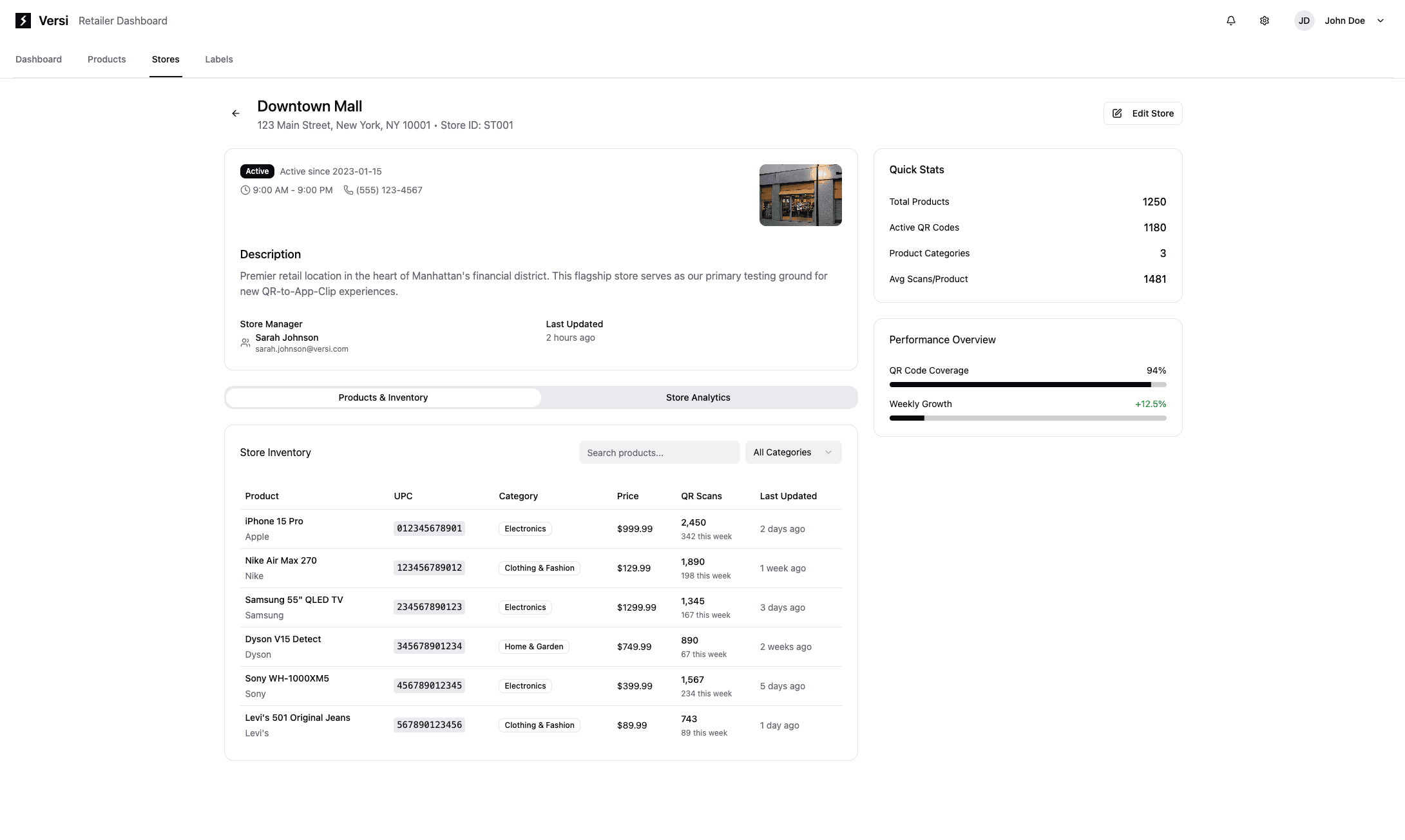This screenshot has height=840, width=1405.
Task: Click the Product column header
Action: [x=262, y=496]
